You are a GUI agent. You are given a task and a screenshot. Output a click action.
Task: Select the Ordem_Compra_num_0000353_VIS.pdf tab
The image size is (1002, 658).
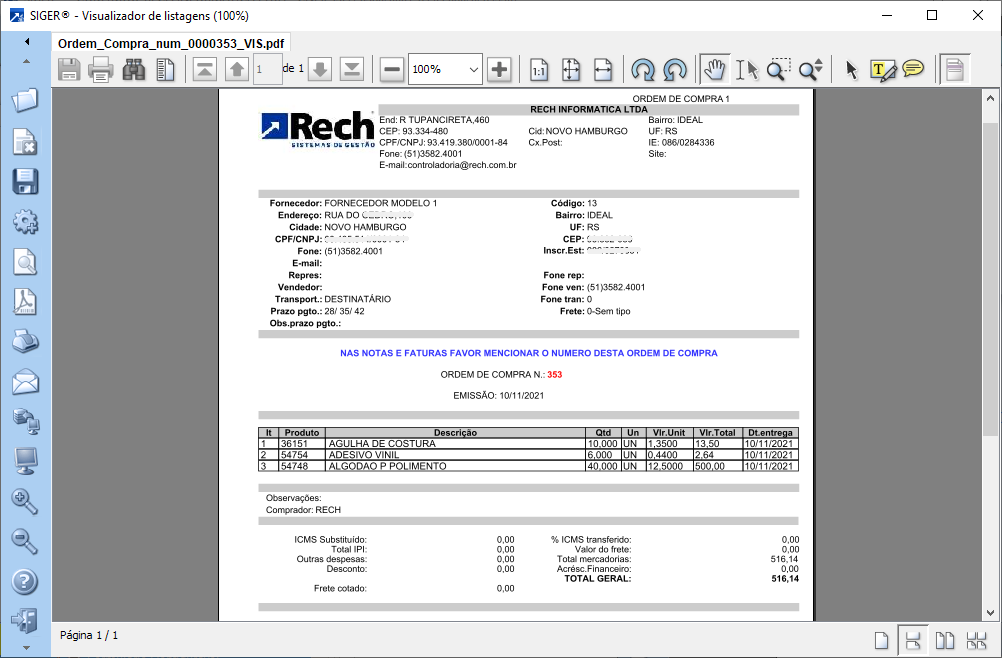coord(169,43)
